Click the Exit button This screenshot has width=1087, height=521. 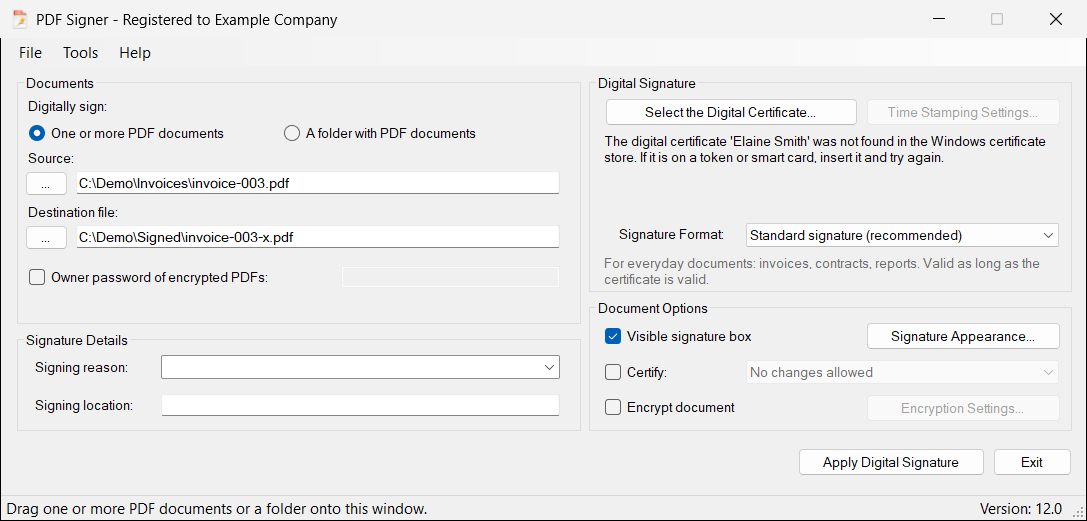coord(1032,462)
